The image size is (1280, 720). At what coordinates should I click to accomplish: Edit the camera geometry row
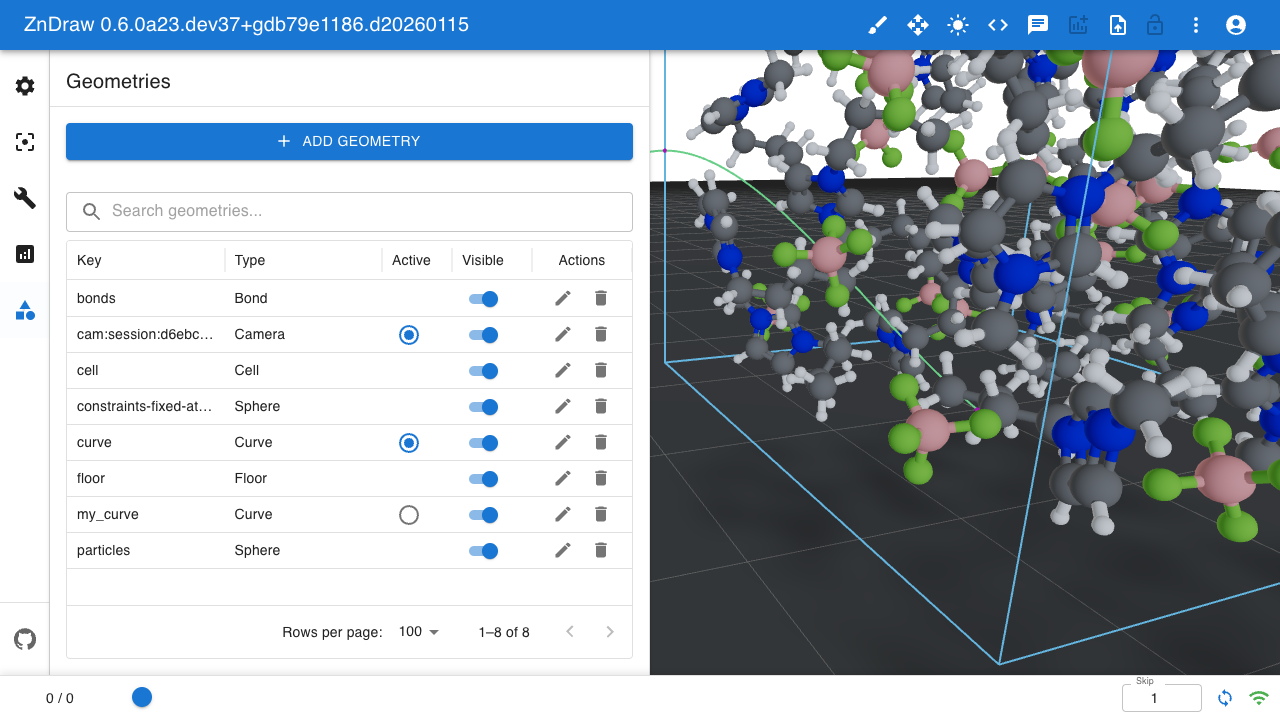(563, 334)
